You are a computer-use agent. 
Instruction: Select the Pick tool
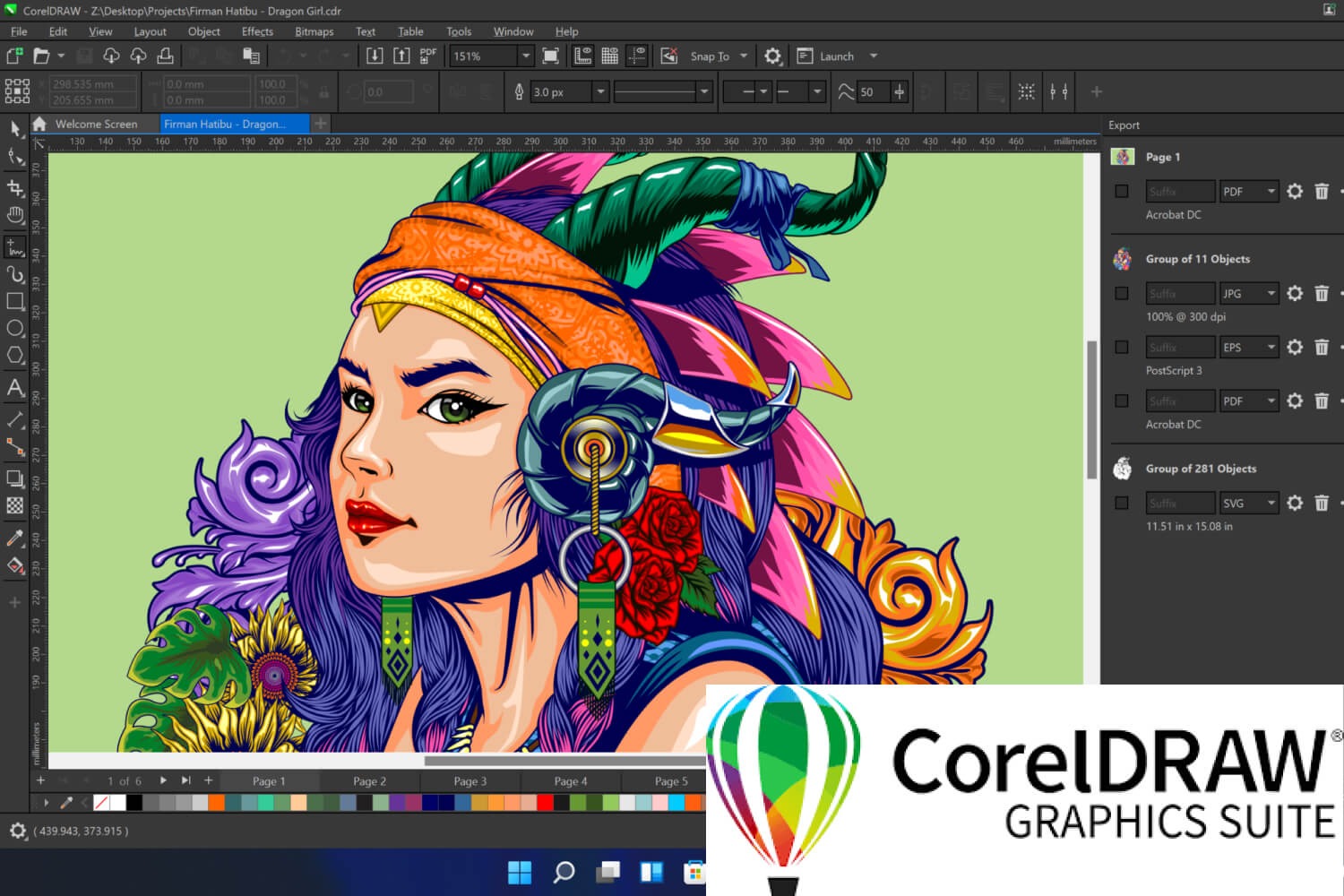click(15, 128)
